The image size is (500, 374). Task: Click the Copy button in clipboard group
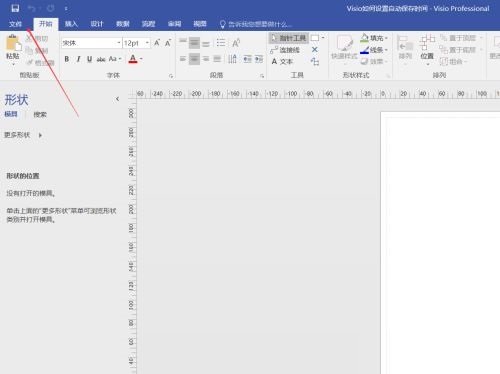pyautogui.click(x=37, y=50)
